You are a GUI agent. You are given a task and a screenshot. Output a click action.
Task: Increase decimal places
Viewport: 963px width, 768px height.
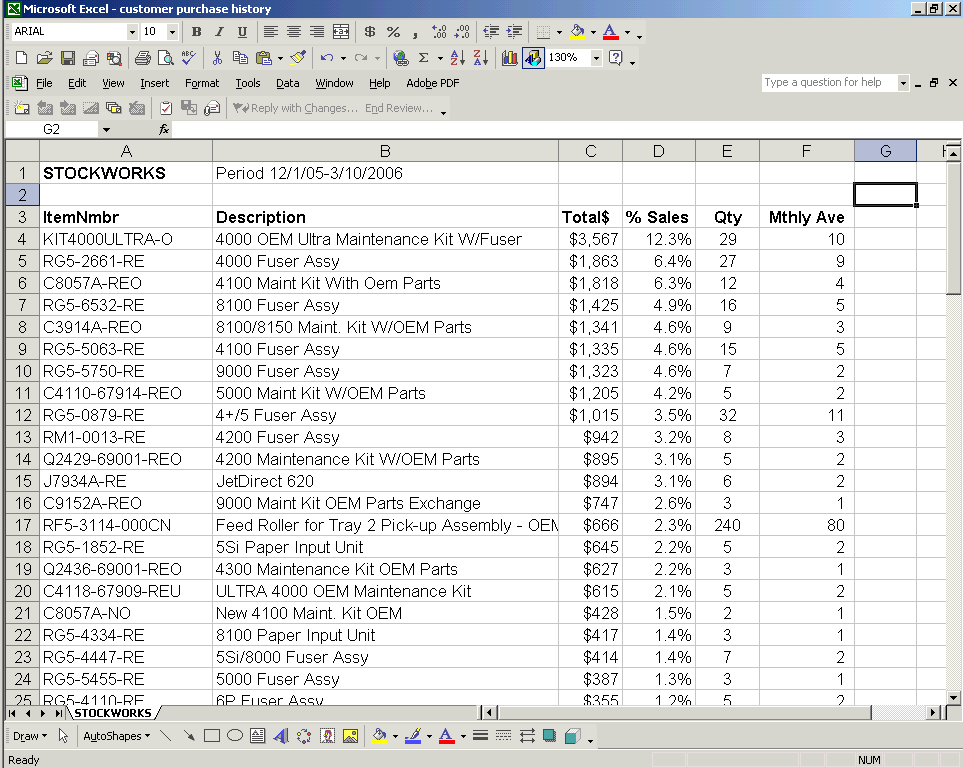439,32
